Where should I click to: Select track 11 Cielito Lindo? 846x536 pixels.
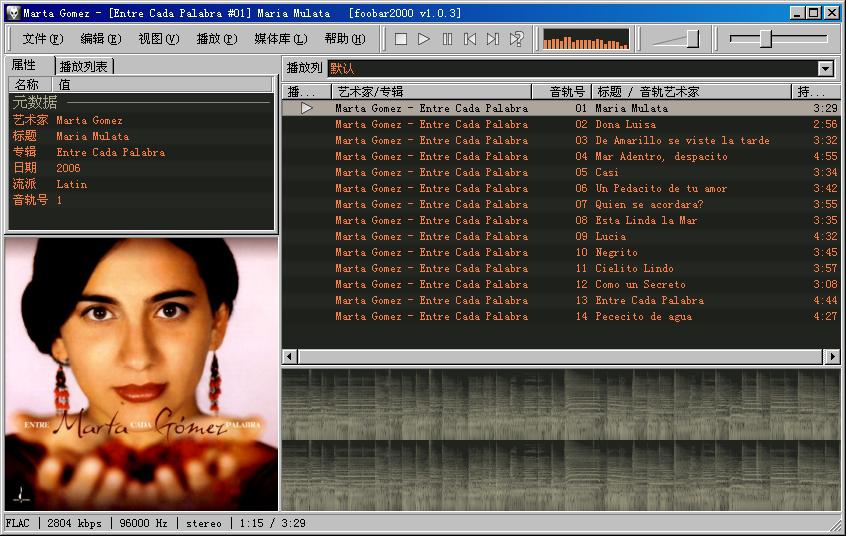pyautogui.click(x=561, y=268)
